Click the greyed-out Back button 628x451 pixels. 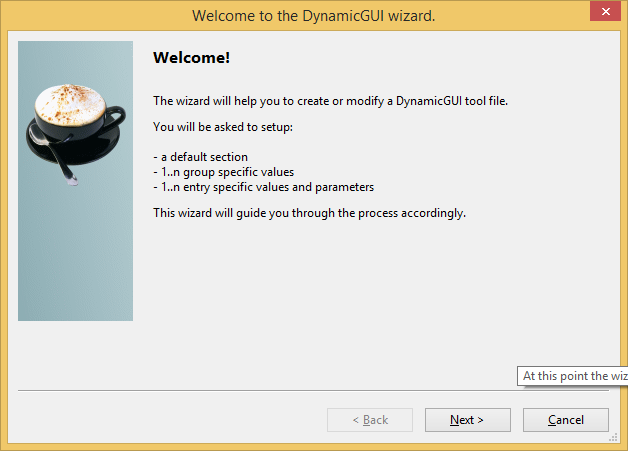coord(369,420)
